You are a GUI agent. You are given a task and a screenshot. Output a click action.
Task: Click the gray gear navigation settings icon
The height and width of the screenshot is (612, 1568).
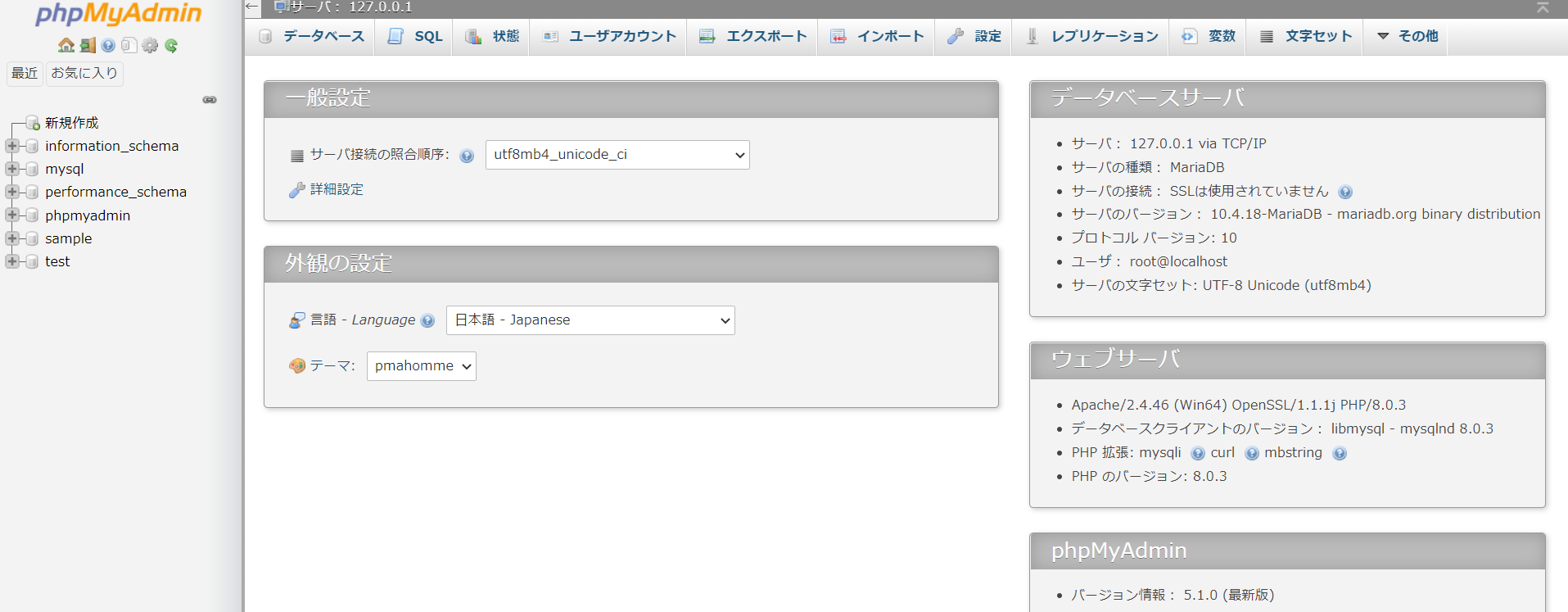click(x=150, y=45)
